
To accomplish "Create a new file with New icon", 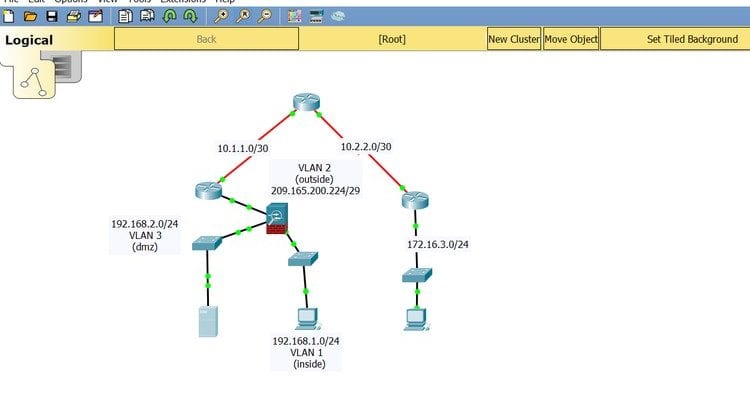I will click(x=9, y=16).
